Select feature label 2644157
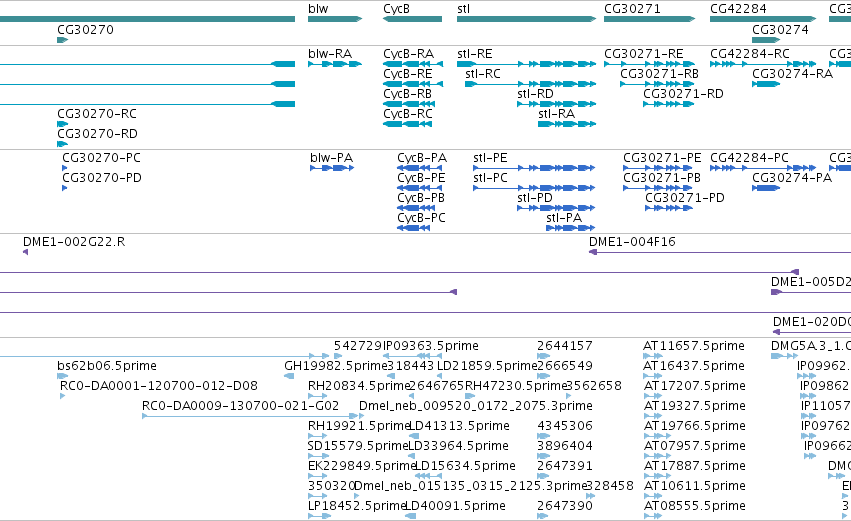 (565, 346)
